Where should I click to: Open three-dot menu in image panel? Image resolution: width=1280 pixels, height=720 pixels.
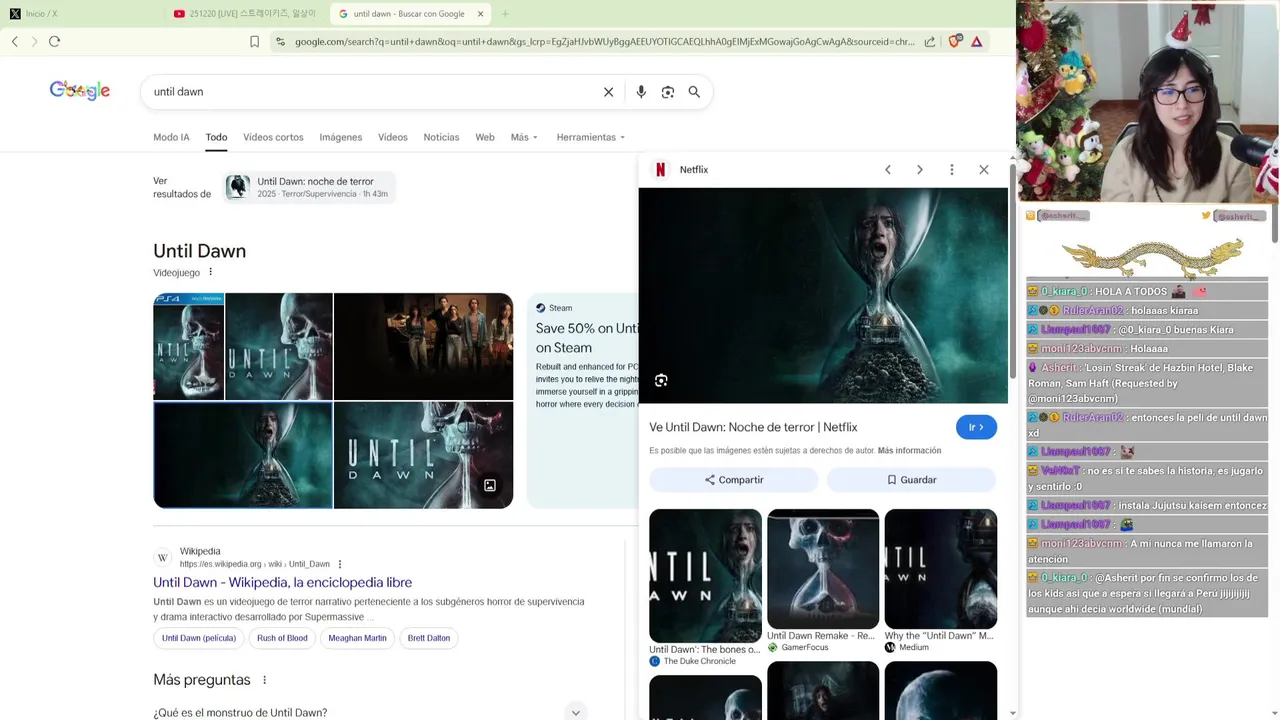[x=952, y=170]
